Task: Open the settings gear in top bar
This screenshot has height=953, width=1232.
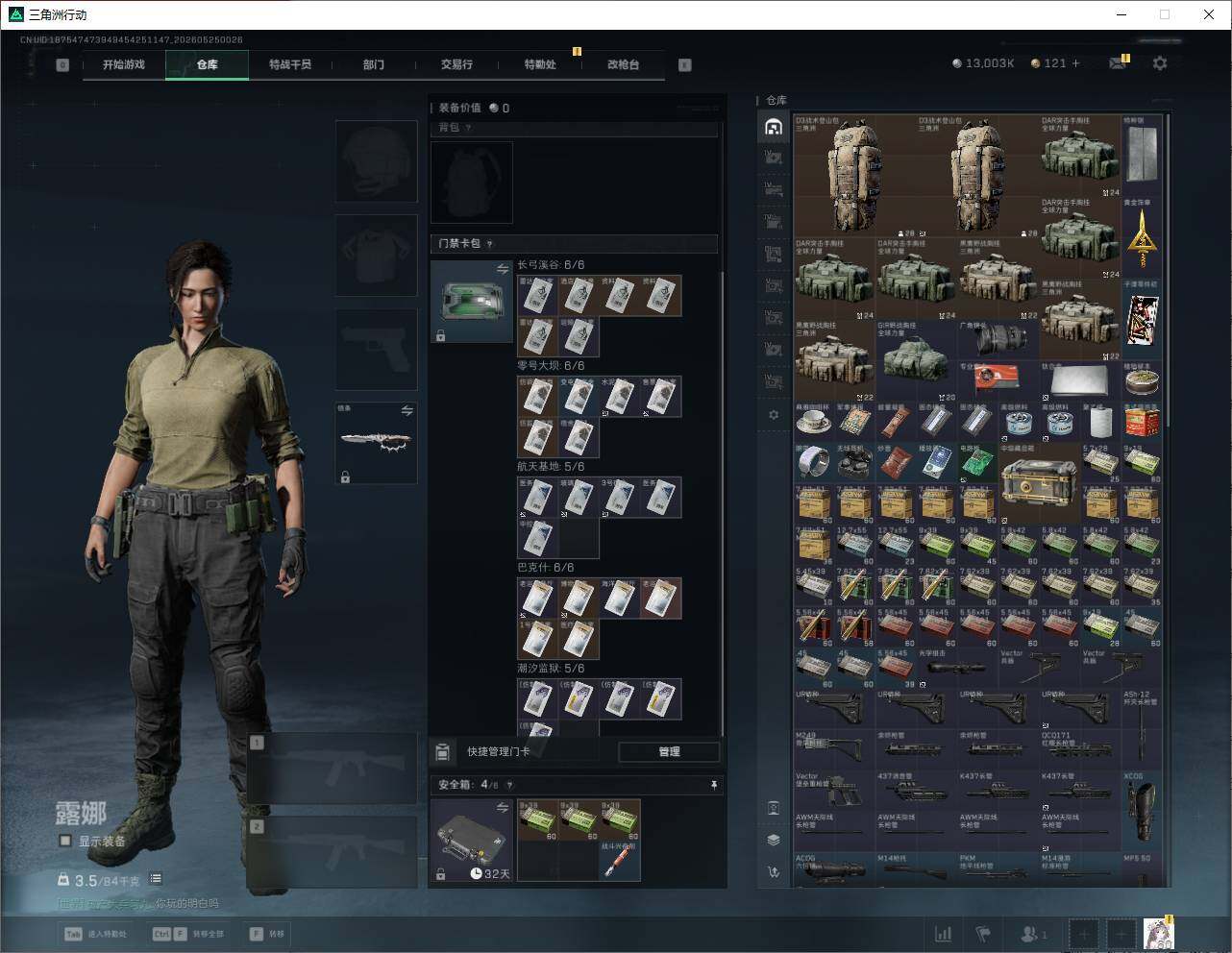Action: (x=1160, y=63)
